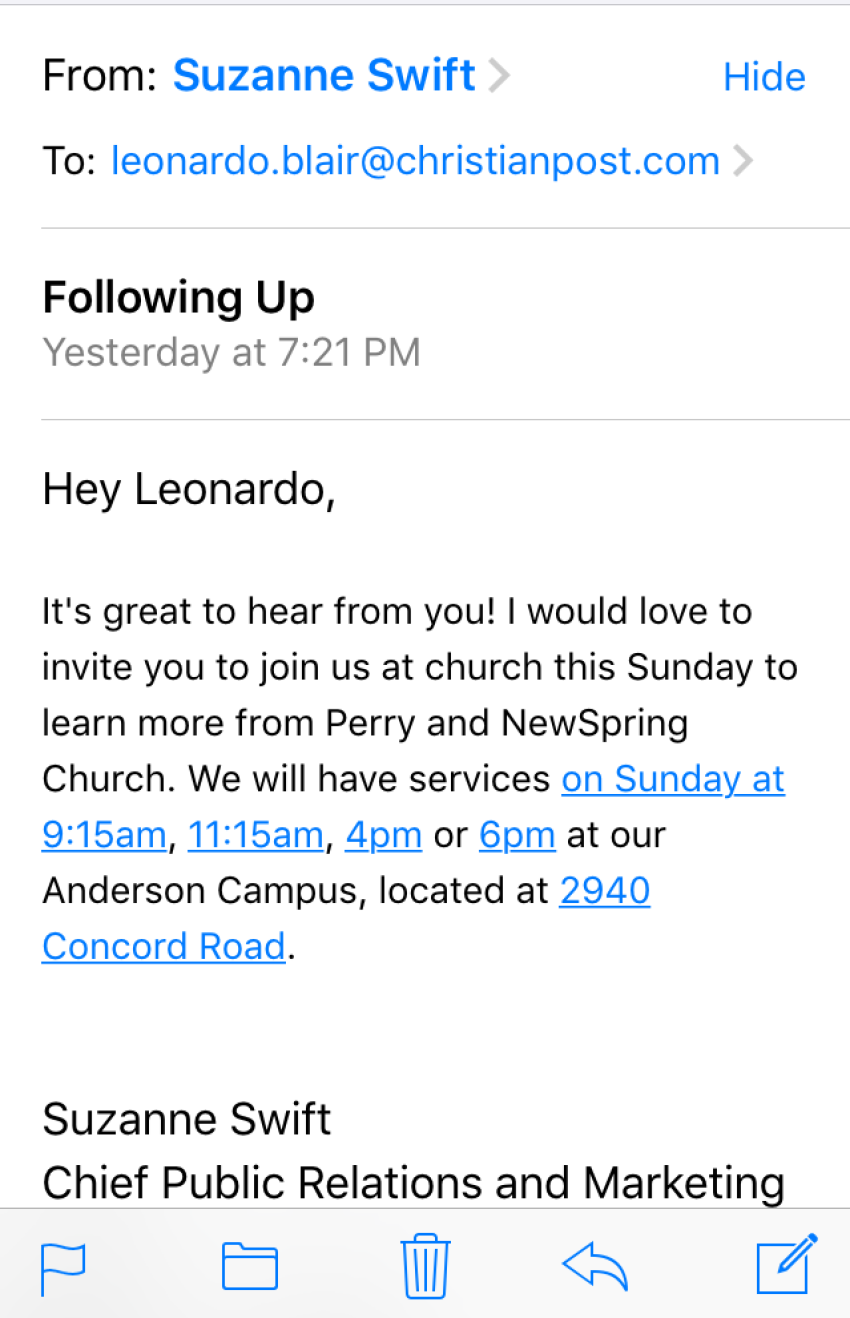Viewport: 850px width, 1318px height.
Task: Open sender contact Suzanne Swift in From field
Action: [324, 75]
